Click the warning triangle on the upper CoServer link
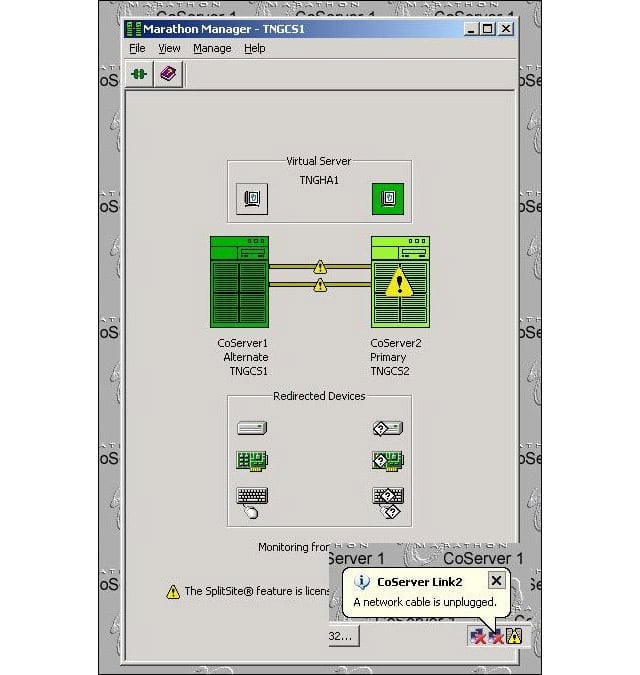The width and height of the screenshot is (640, 675). pyautogui.click(x=320, y=267)
